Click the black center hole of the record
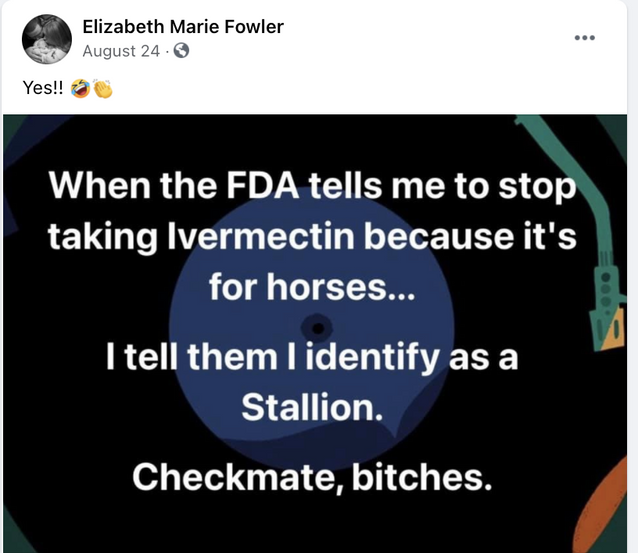 tap(318, 327)
